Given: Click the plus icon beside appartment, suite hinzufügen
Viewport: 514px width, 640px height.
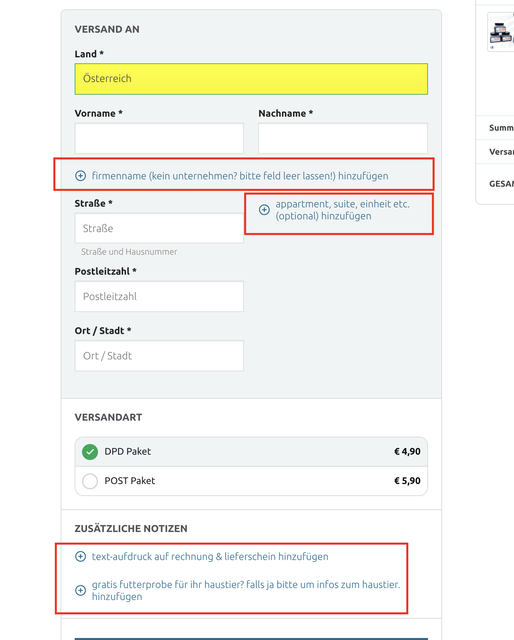Looking at the screenshot, I should (264, 210).
